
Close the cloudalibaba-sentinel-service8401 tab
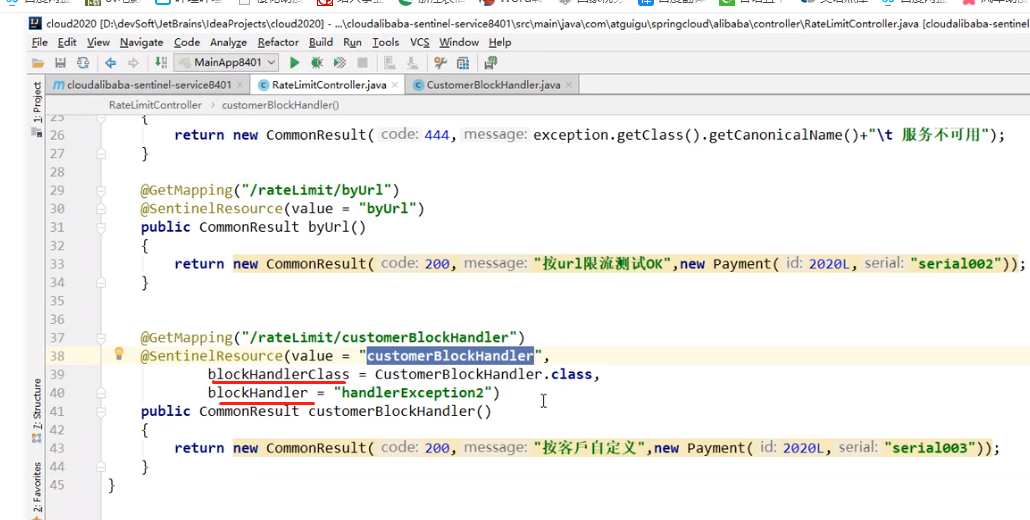240,85
